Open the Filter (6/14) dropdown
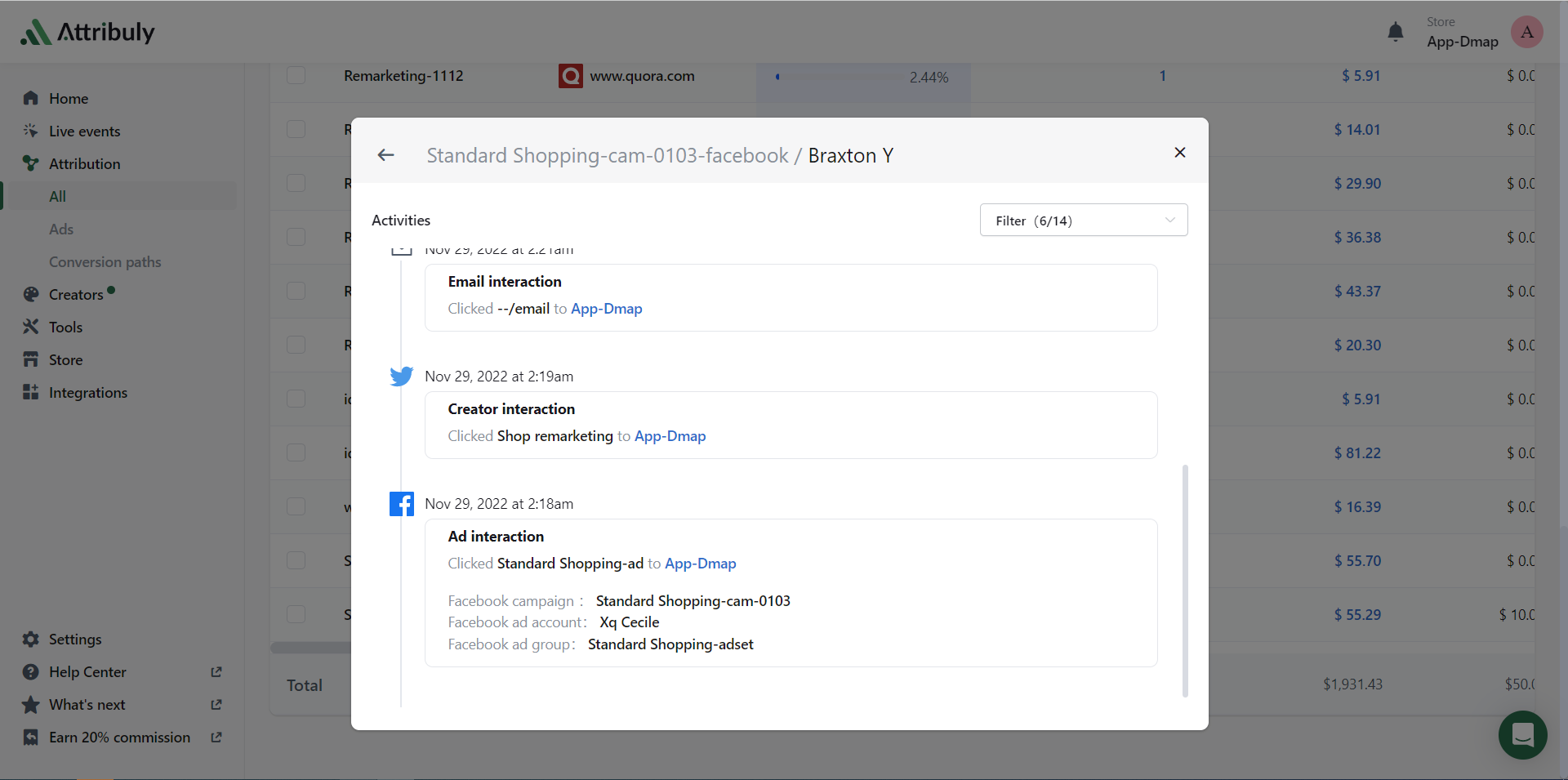This screenshot has width=1568, height=780. pyautogui.click(x=1083, y=221)
